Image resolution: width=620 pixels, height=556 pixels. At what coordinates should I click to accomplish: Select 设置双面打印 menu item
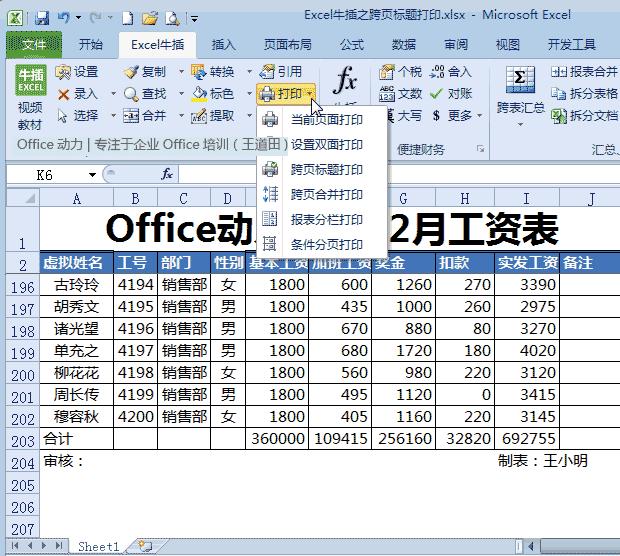point(322,144)
